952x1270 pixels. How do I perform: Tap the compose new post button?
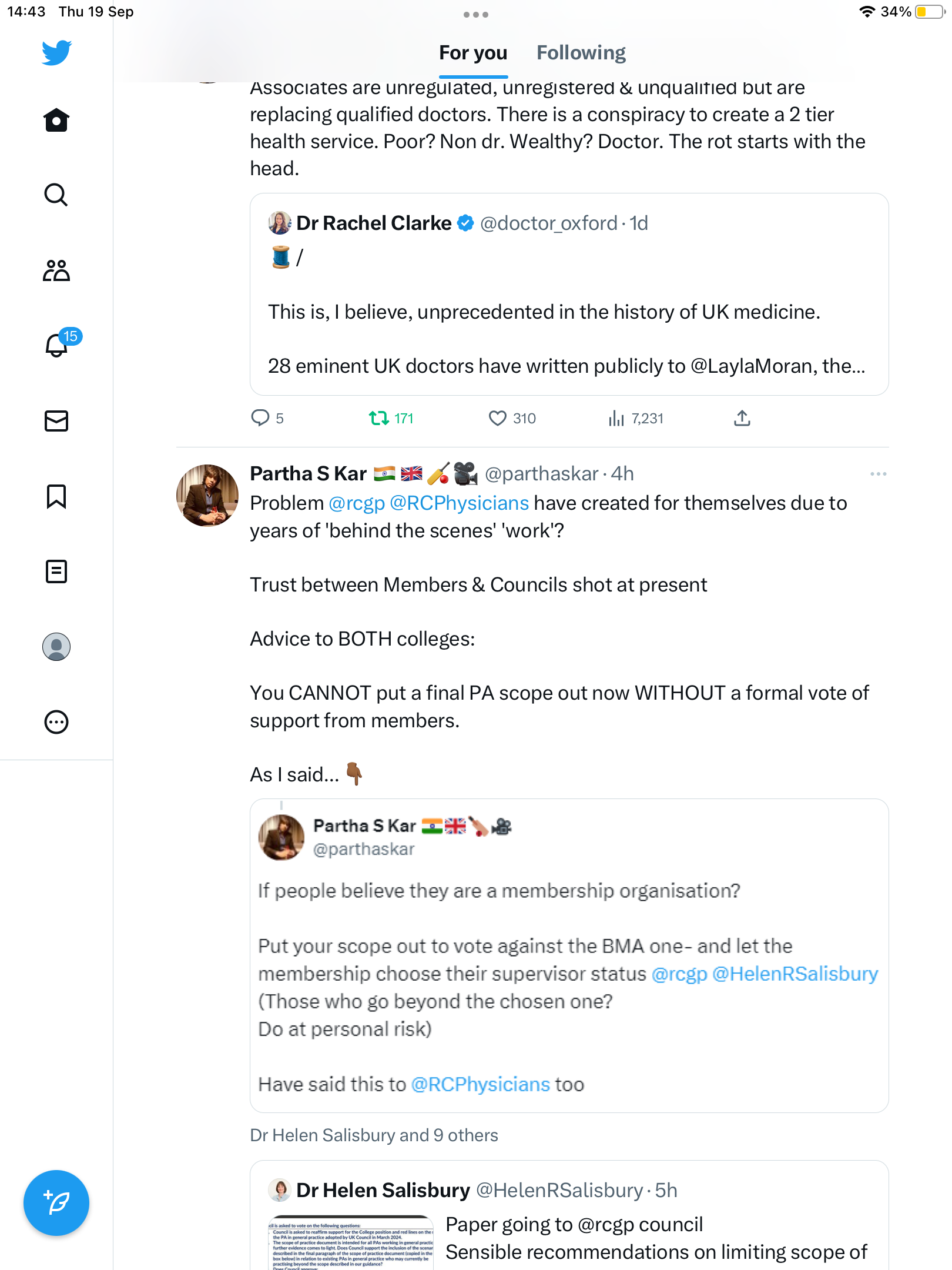tap(56, 1203)
